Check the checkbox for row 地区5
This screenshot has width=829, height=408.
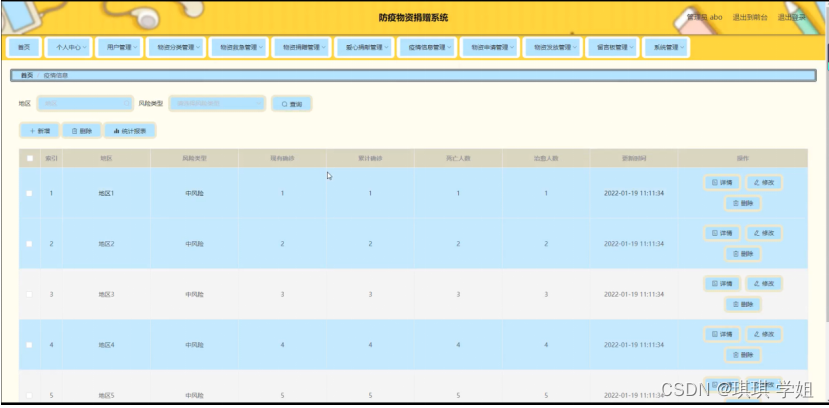point(30,395)
